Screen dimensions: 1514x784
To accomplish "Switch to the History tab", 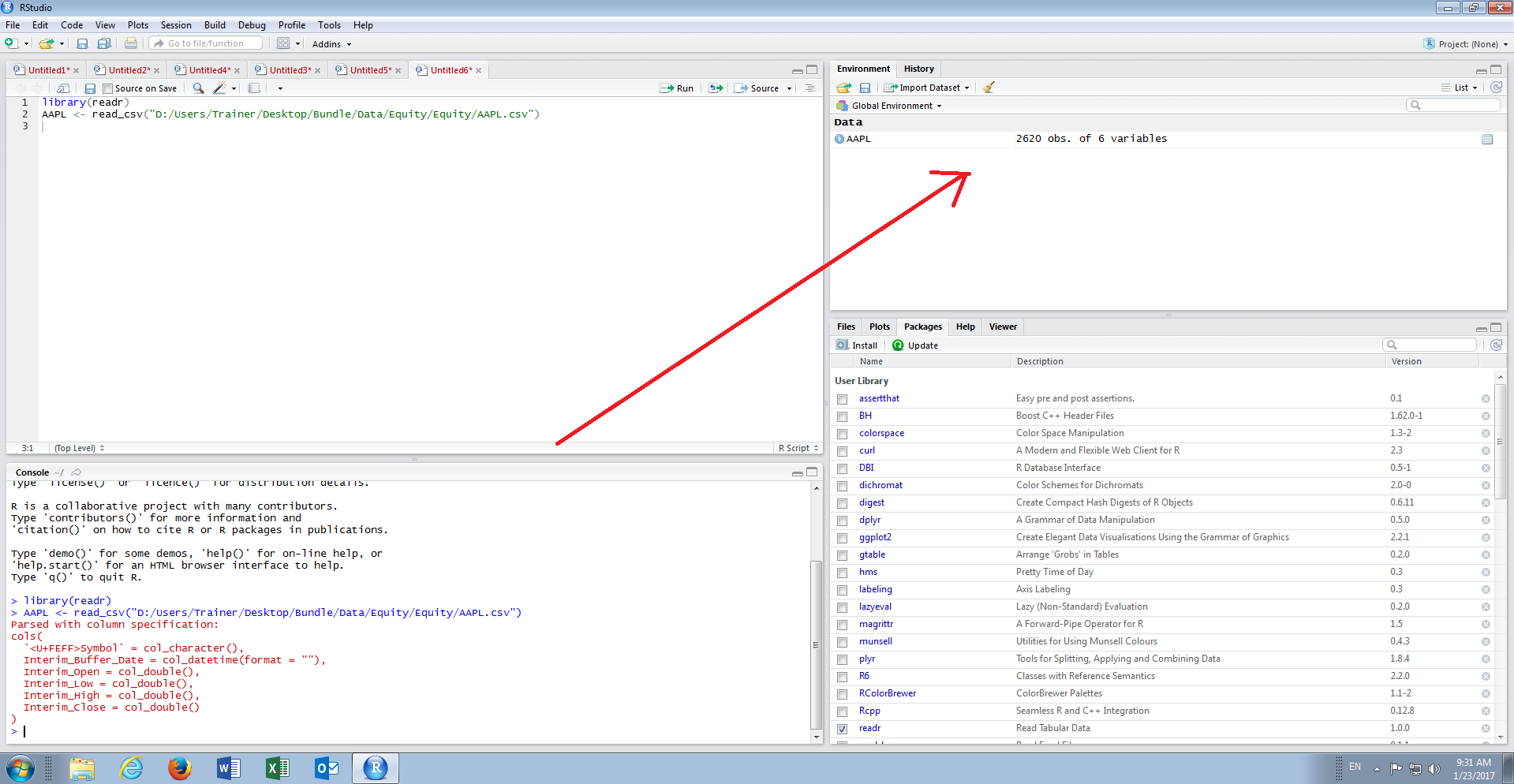I will point(918,69).
